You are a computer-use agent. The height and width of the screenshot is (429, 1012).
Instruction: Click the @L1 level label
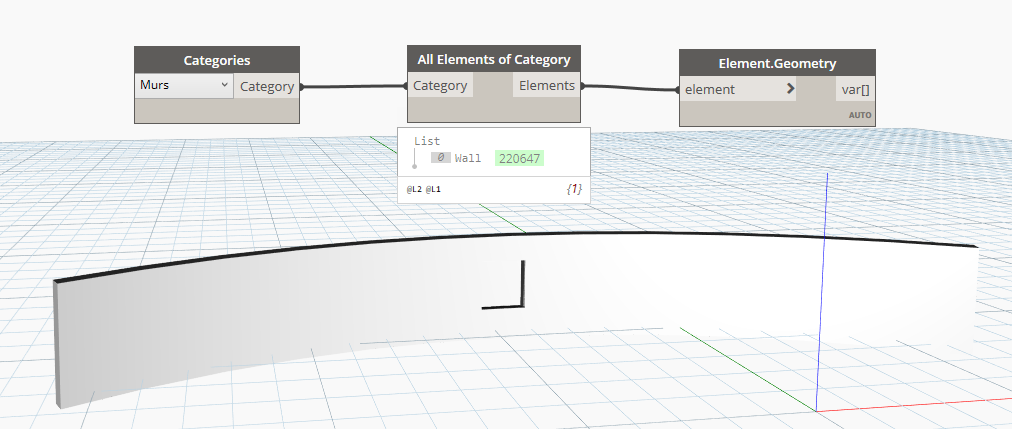433,190
